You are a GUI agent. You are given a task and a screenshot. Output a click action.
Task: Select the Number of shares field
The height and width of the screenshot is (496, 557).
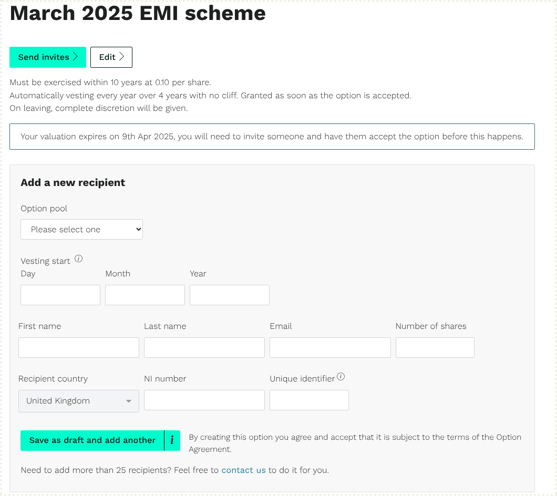pyautogui.click(x=435, y=347)
